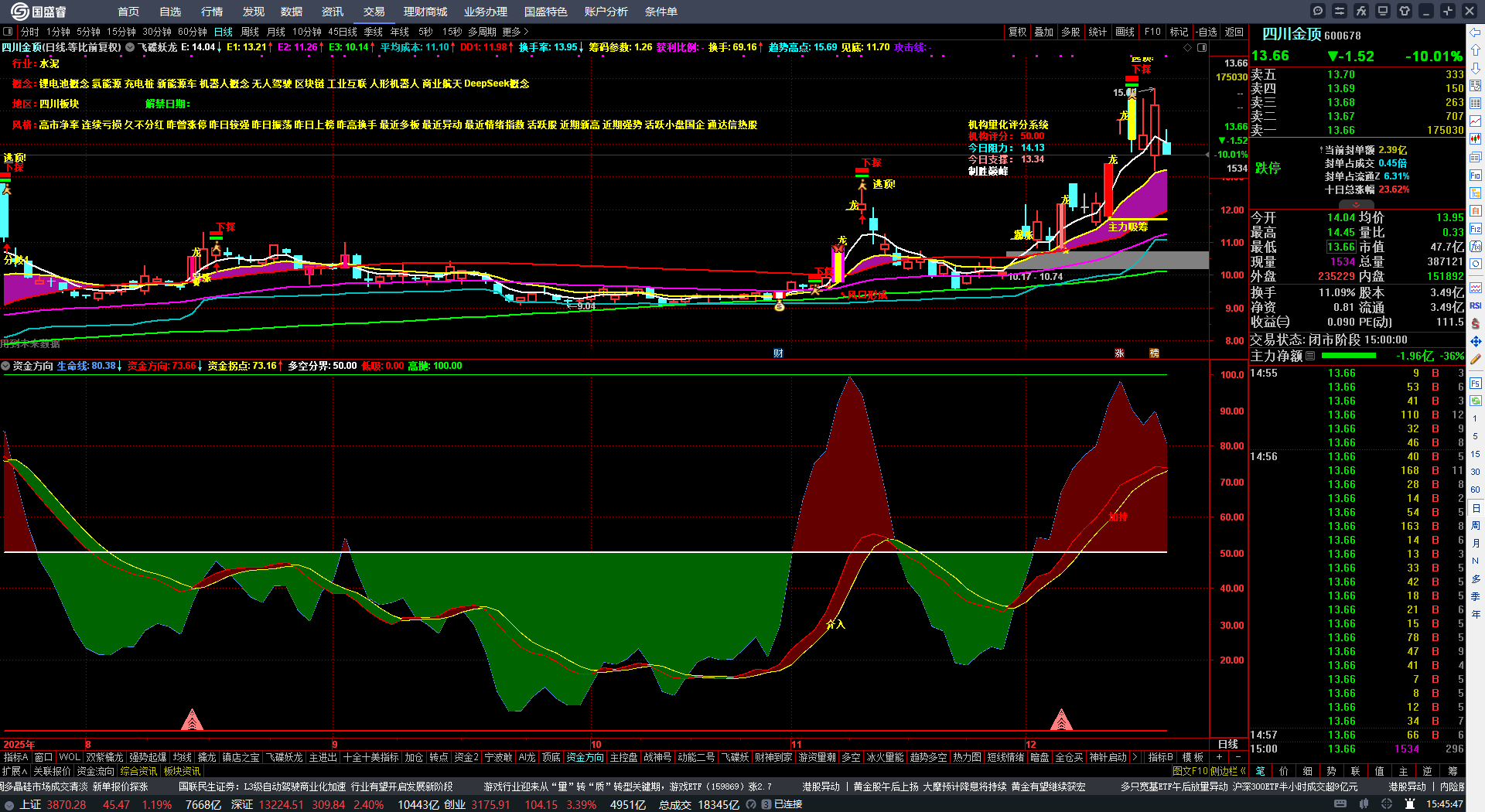Click the RSI indicator icon in sidebar

coord(1476,305)
